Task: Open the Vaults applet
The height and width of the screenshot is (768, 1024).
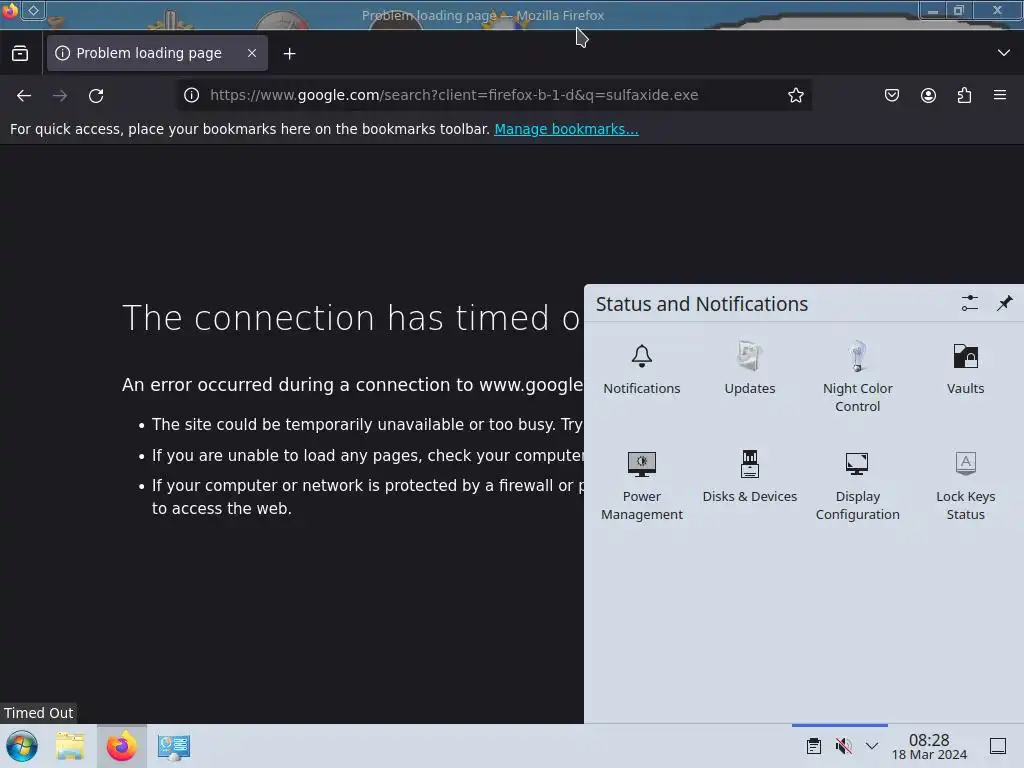Action: click(x=965, y=369)
